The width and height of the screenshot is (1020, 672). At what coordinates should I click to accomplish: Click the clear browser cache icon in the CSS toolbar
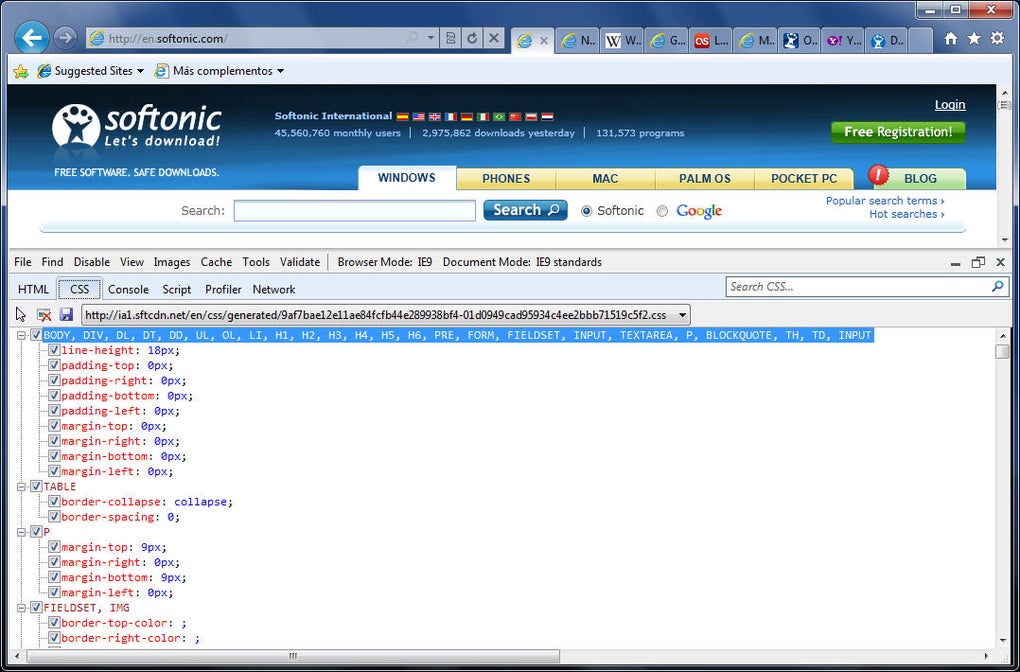(44, 315)
